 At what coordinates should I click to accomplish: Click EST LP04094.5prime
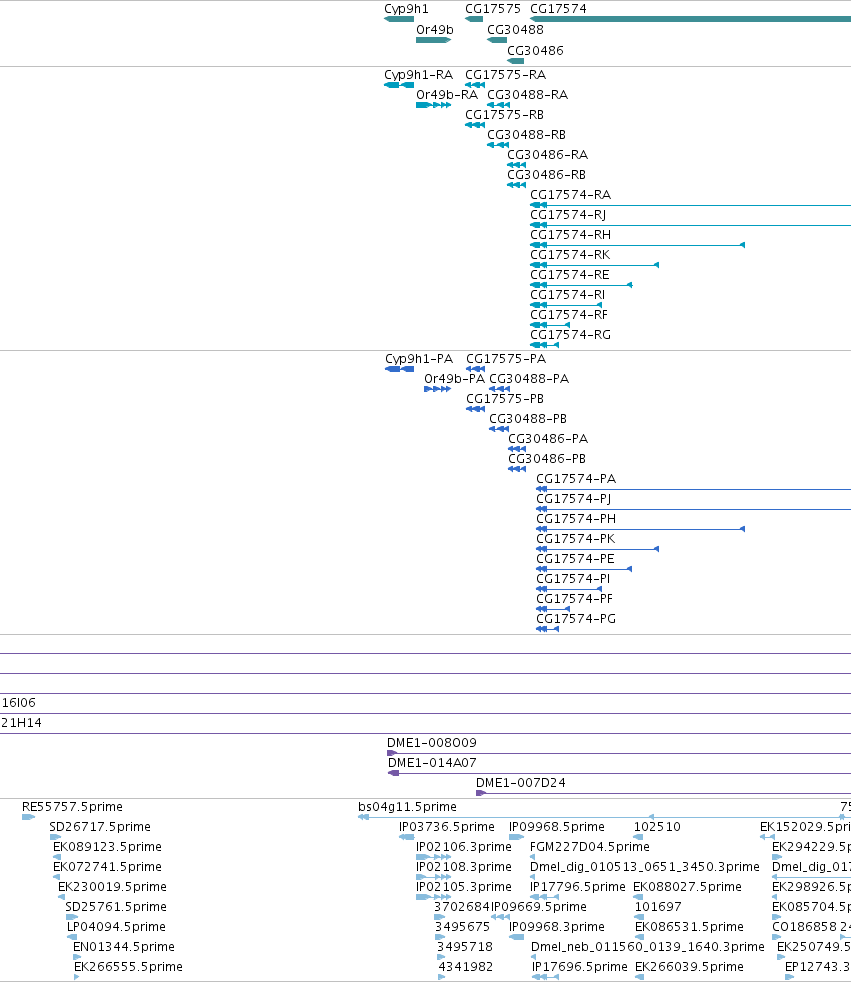pos(72,938)
